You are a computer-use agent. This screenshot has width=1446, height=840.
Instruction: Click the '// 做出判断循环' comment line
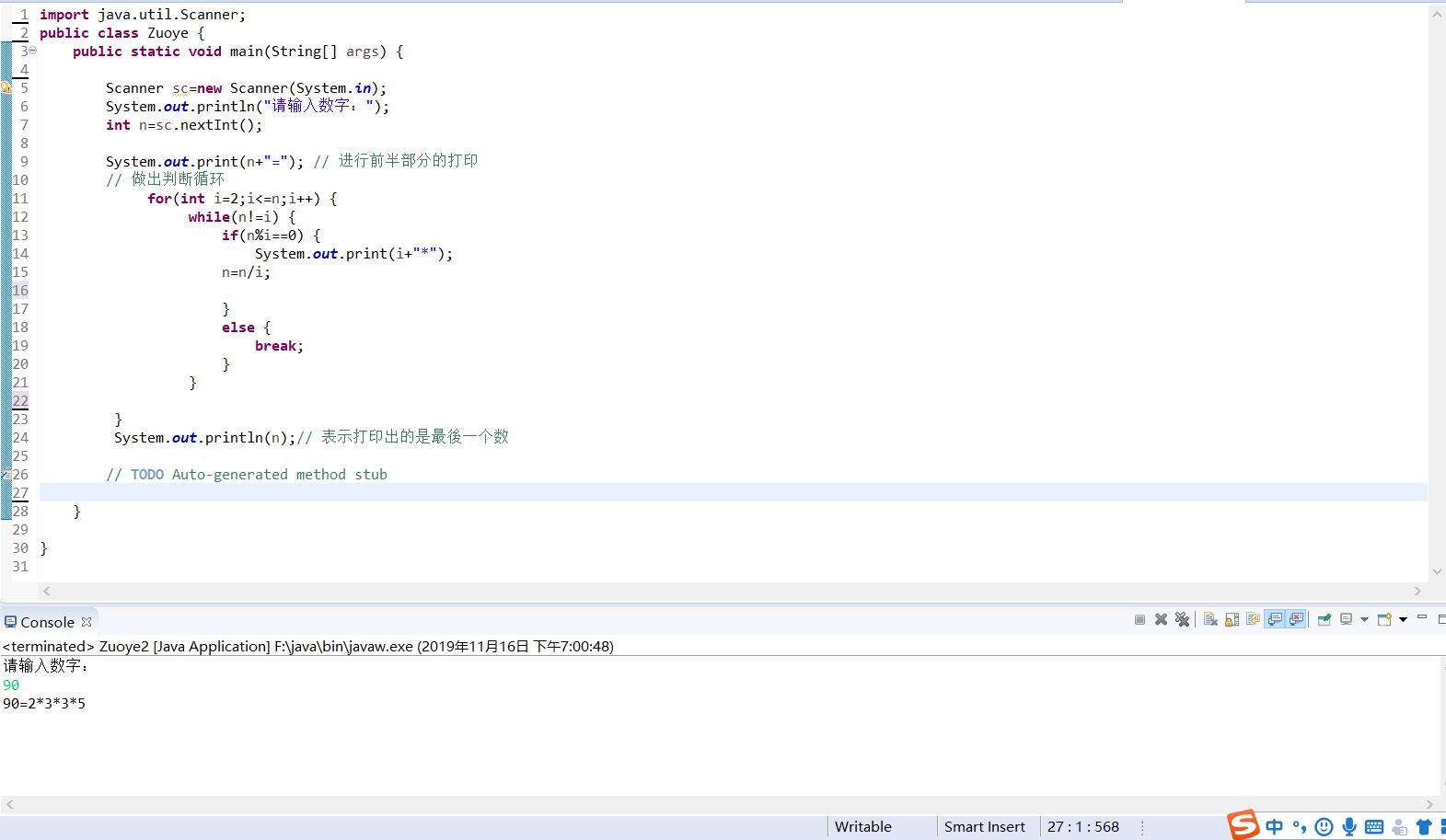pos(165,179)
